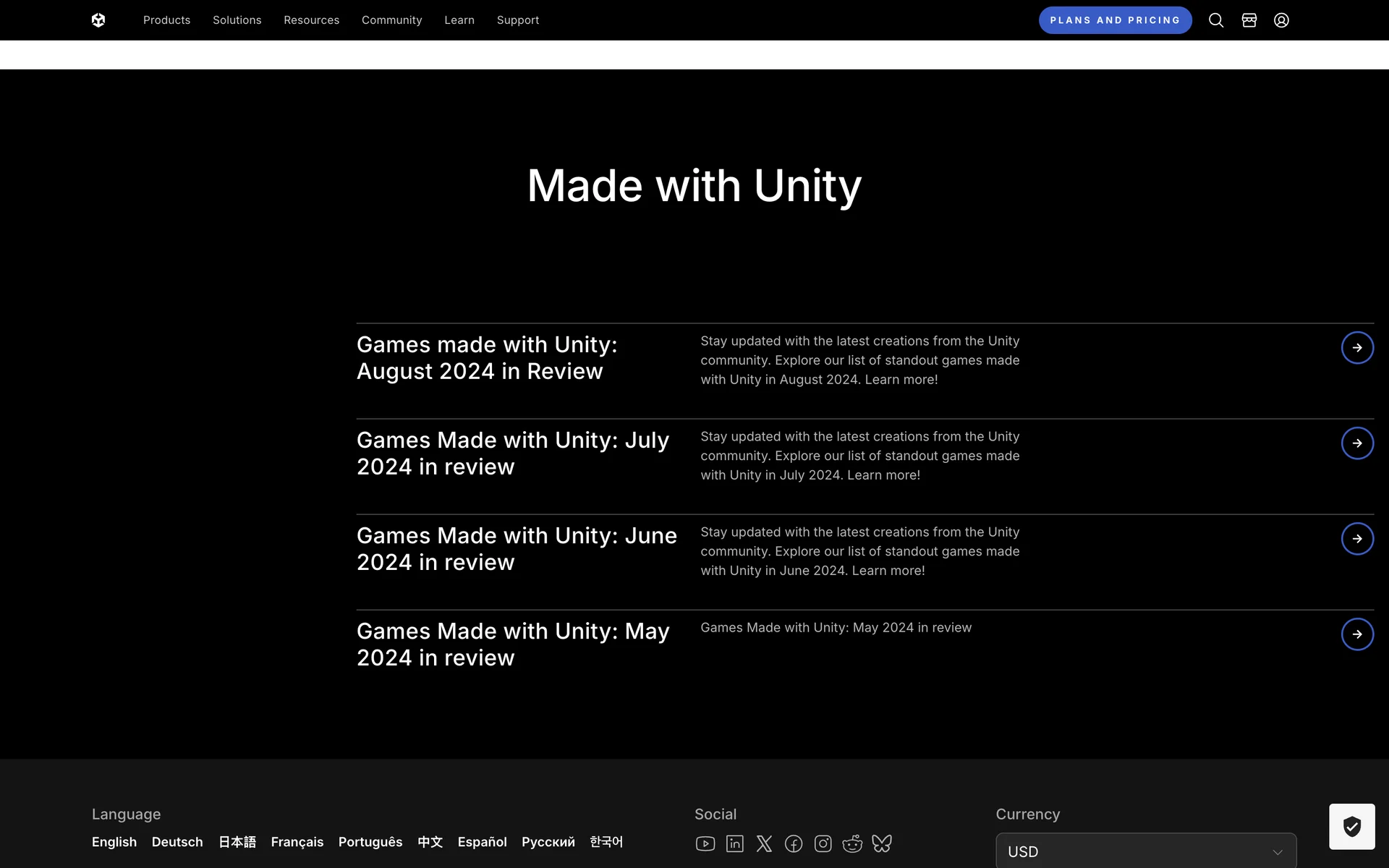The width and height of the screenshot is (1389, 868).
Task: Open the Asset Store icon
Action: [x=1249, y=20]
